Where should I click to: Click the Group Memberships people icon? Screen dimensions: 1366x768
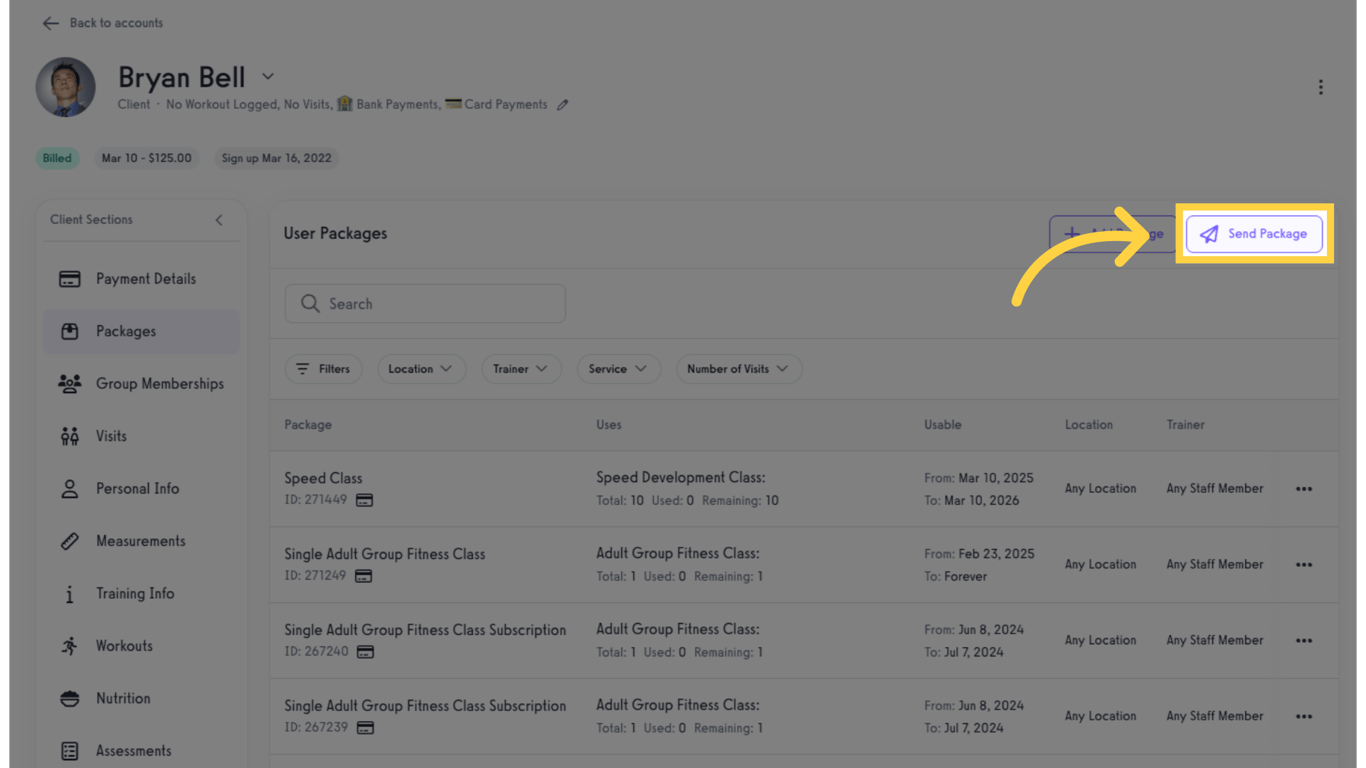pyautogui.click(x=69, y=384)
